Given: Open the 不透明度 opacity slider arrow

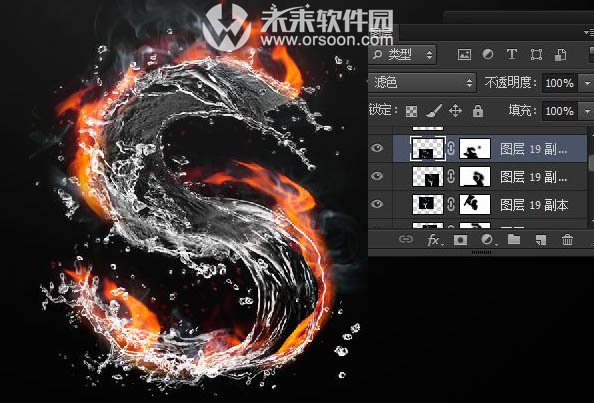Looking at the screenshot, I should point(587,83).
